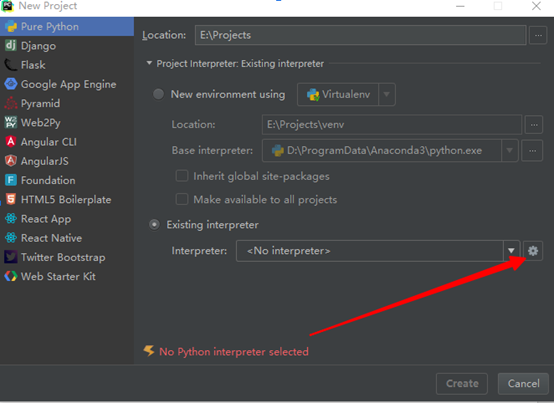
Task: Click the interpreter settings gear icon
Action: pos(533,251)
